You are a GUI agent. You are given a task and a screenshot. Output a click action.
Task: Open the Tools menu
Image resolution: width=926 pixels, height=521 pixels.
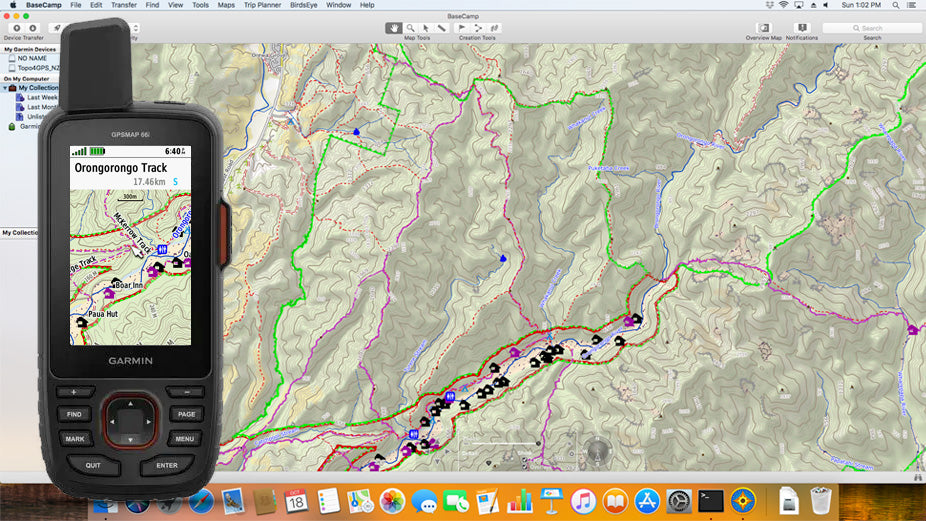200,5
